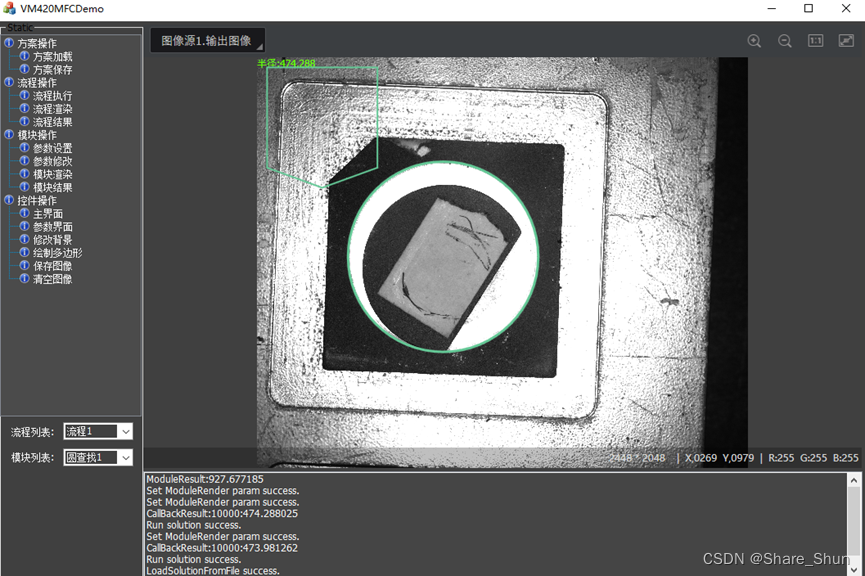The width and height of the screenshot is (865, 576).
Task: Minimize the VM420MFCDemo window
Action: (x=772, y=8)
